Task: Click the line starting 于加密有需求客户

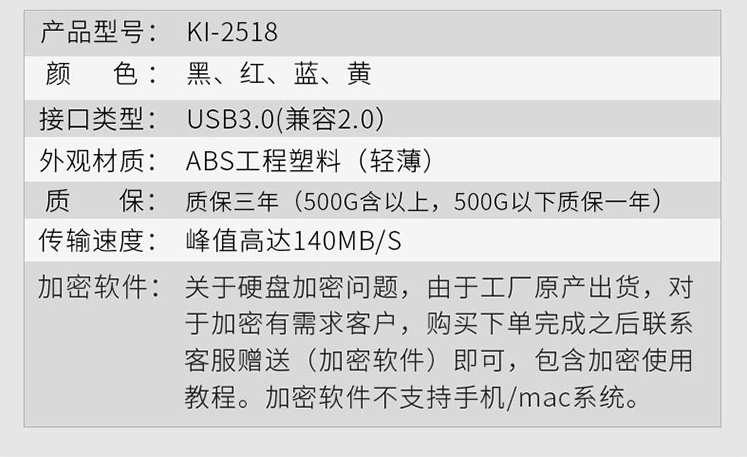Action: [x=439, y=324]
